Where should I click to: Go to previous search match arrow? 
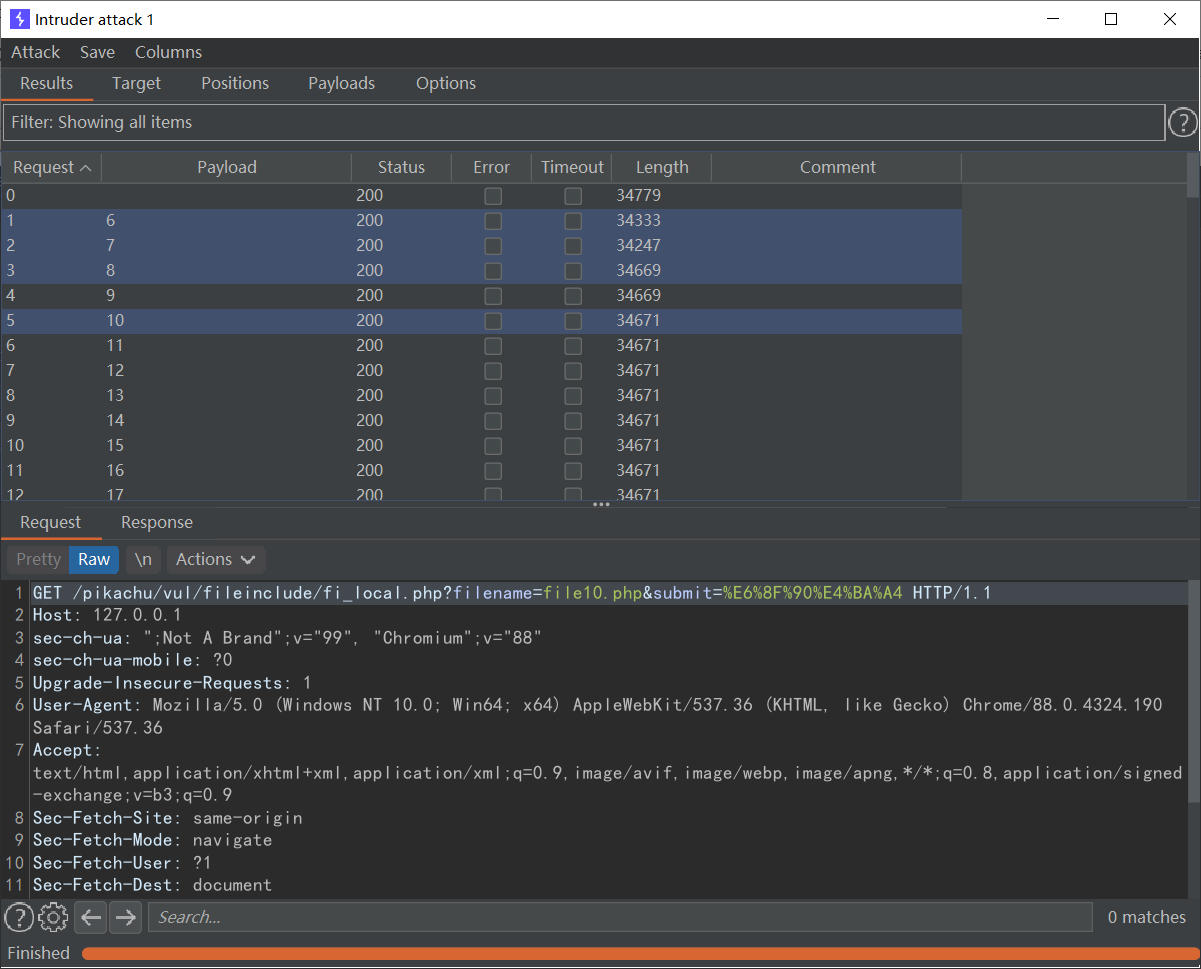[x=91, y=917]
